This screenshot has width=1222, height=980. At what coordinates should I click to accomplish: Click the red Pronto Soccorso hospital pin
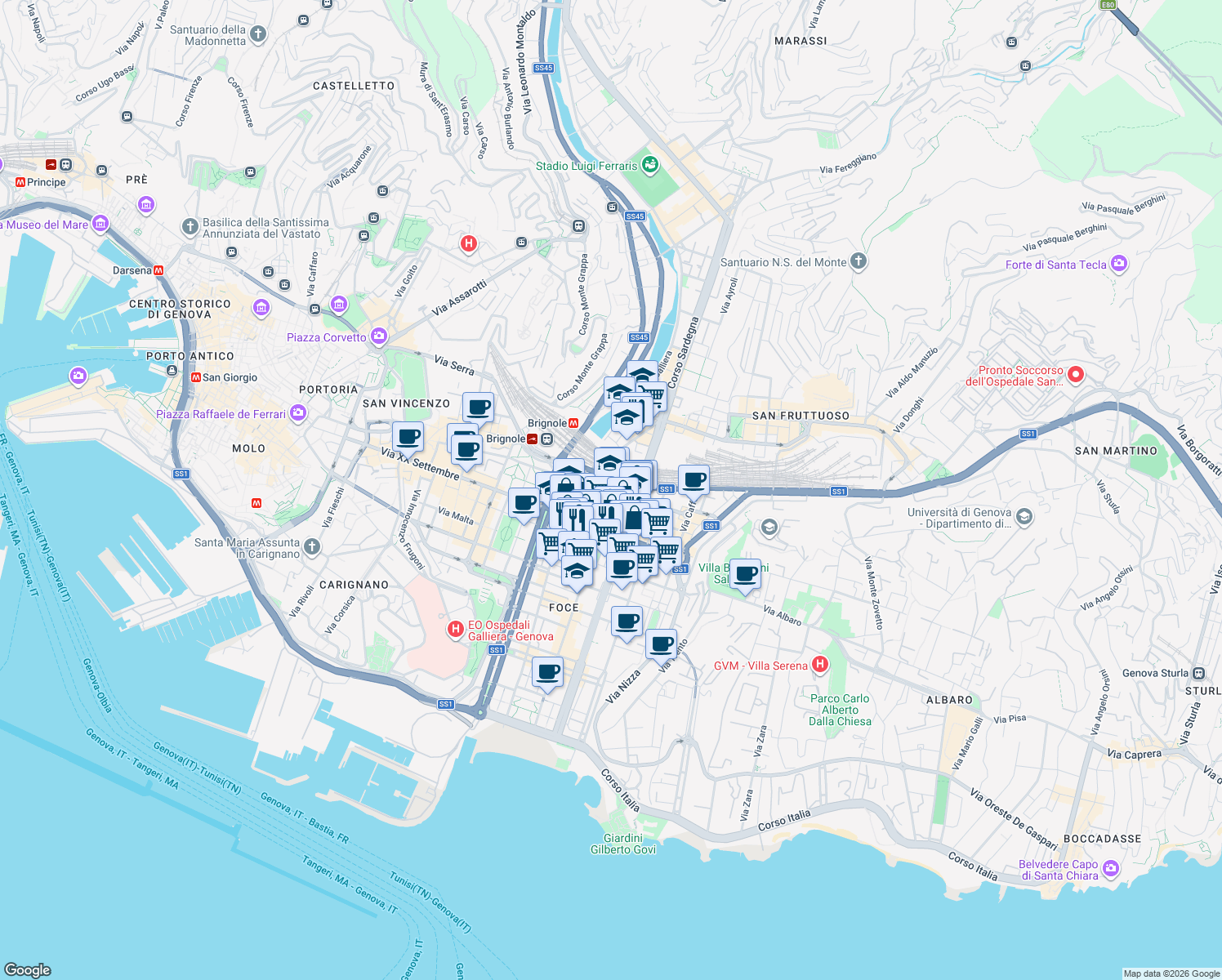point(1077,374)
